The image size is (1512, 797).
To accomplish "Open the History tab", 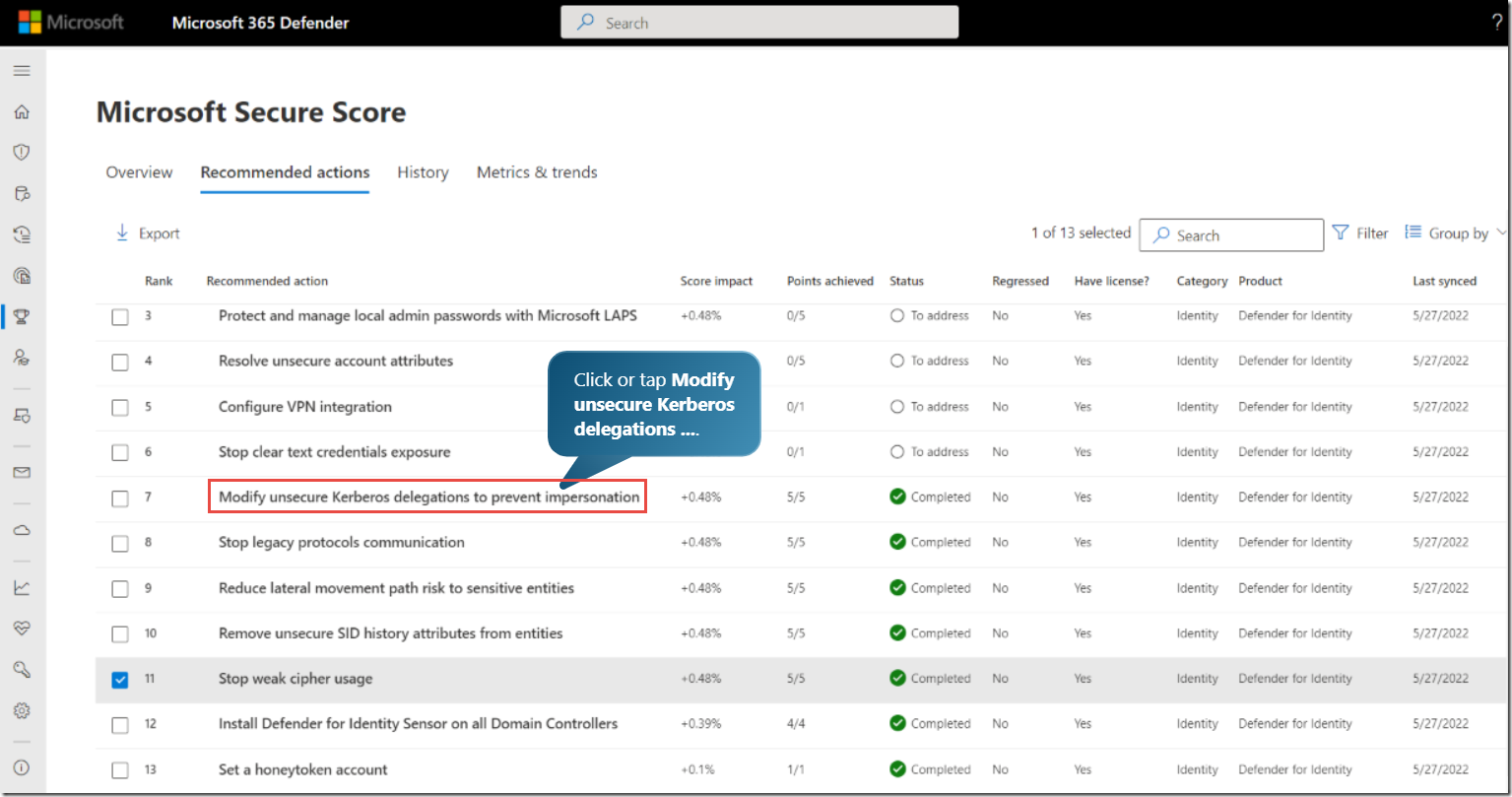I will (423, 172).
